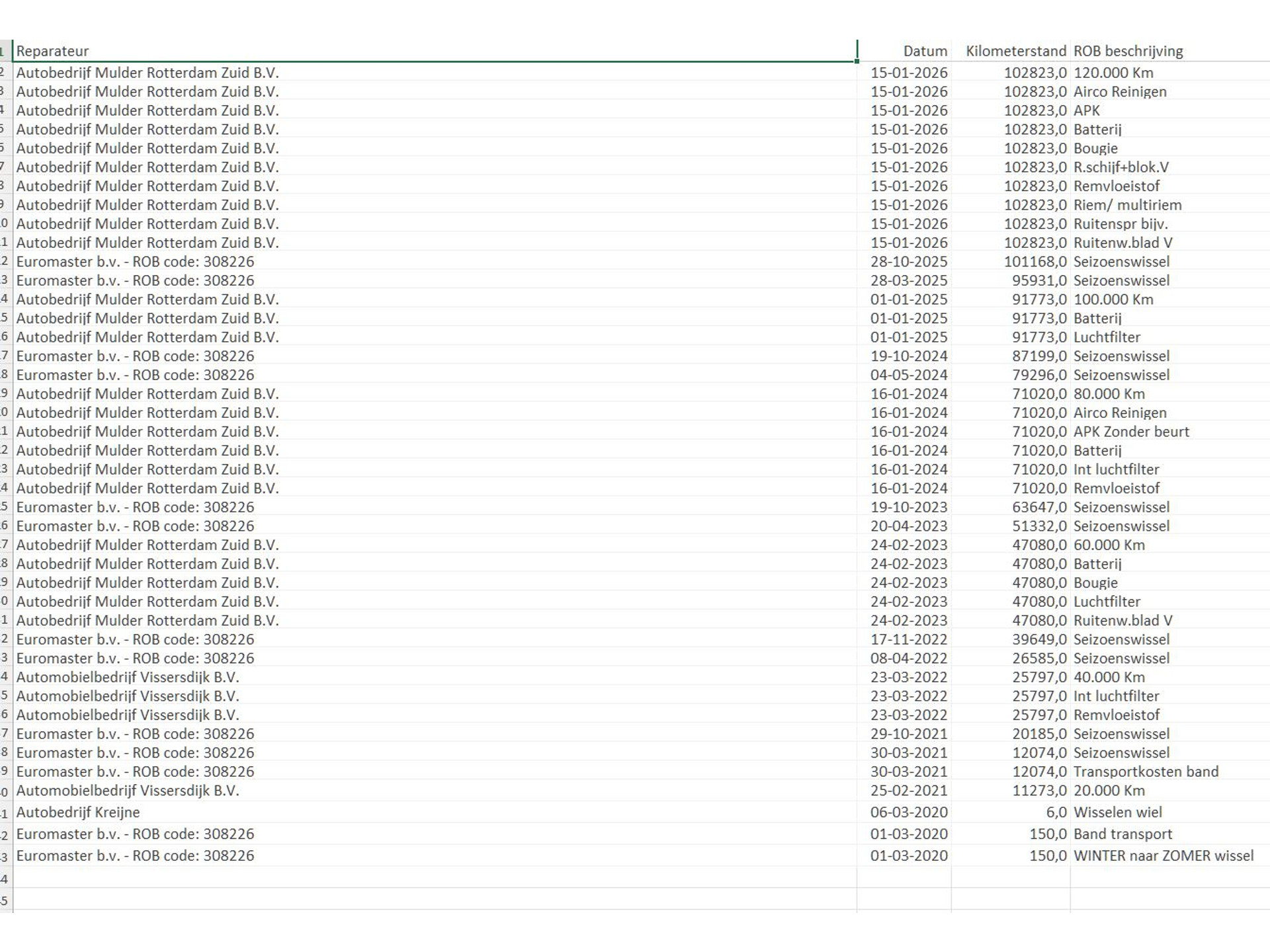Click the ROB beschrijving header cell

point(1128,51)
